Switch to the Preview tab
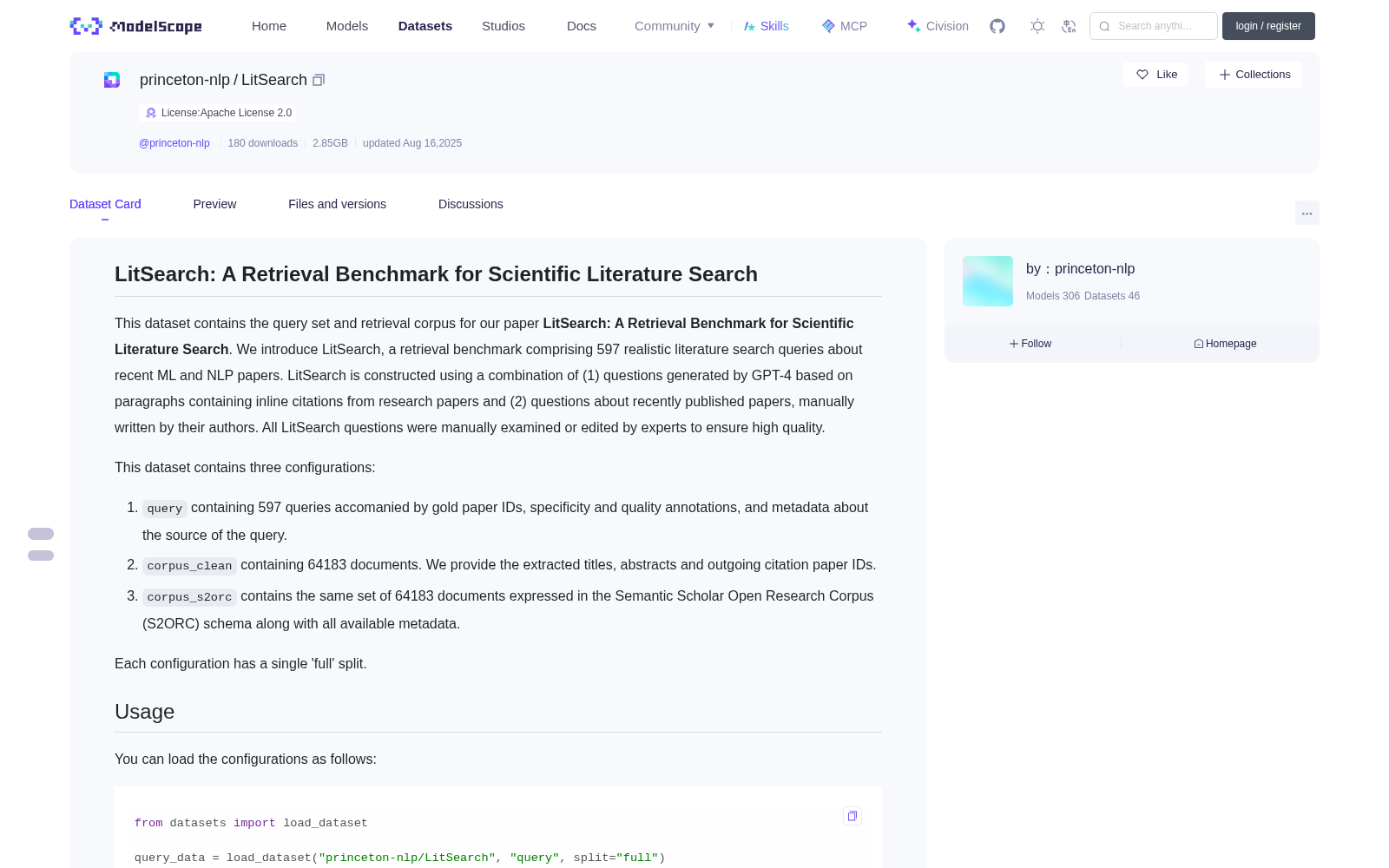Image resolution: width=1389 pixels, height=868 pixels. point(214,204)
